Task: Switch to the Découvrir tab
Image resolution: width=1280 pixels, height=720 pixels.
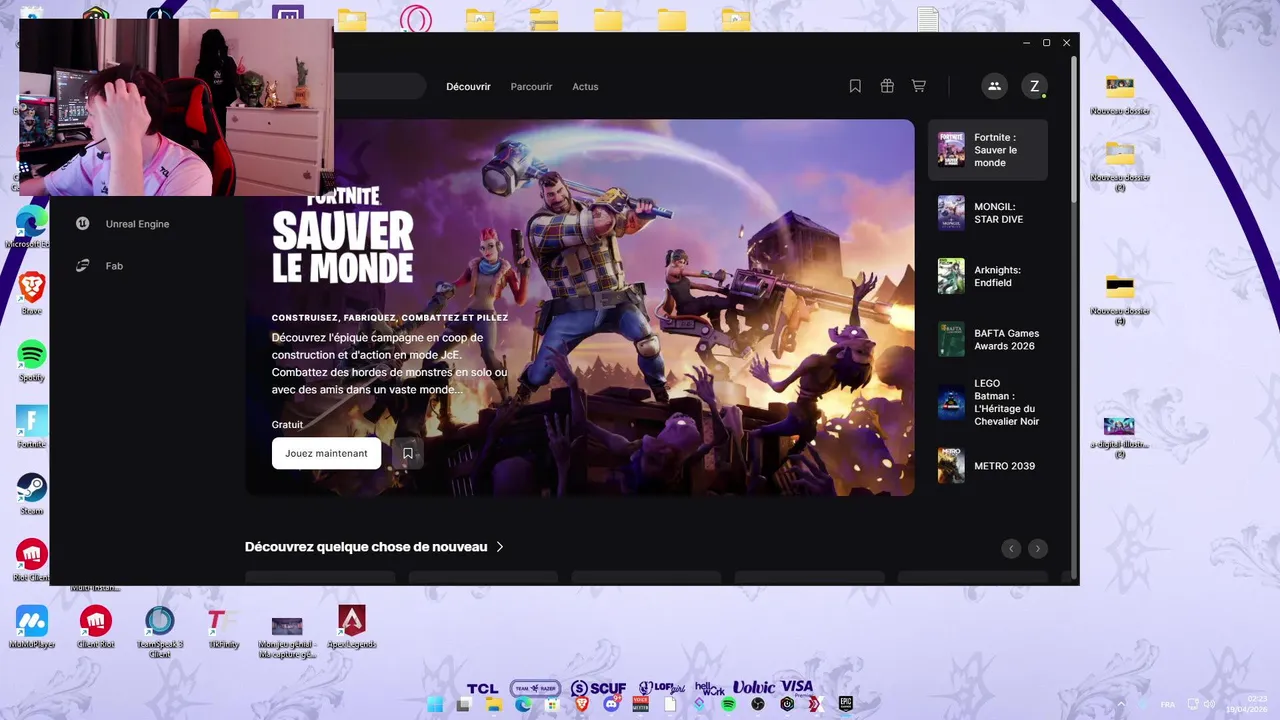Action: coord(468,87)
